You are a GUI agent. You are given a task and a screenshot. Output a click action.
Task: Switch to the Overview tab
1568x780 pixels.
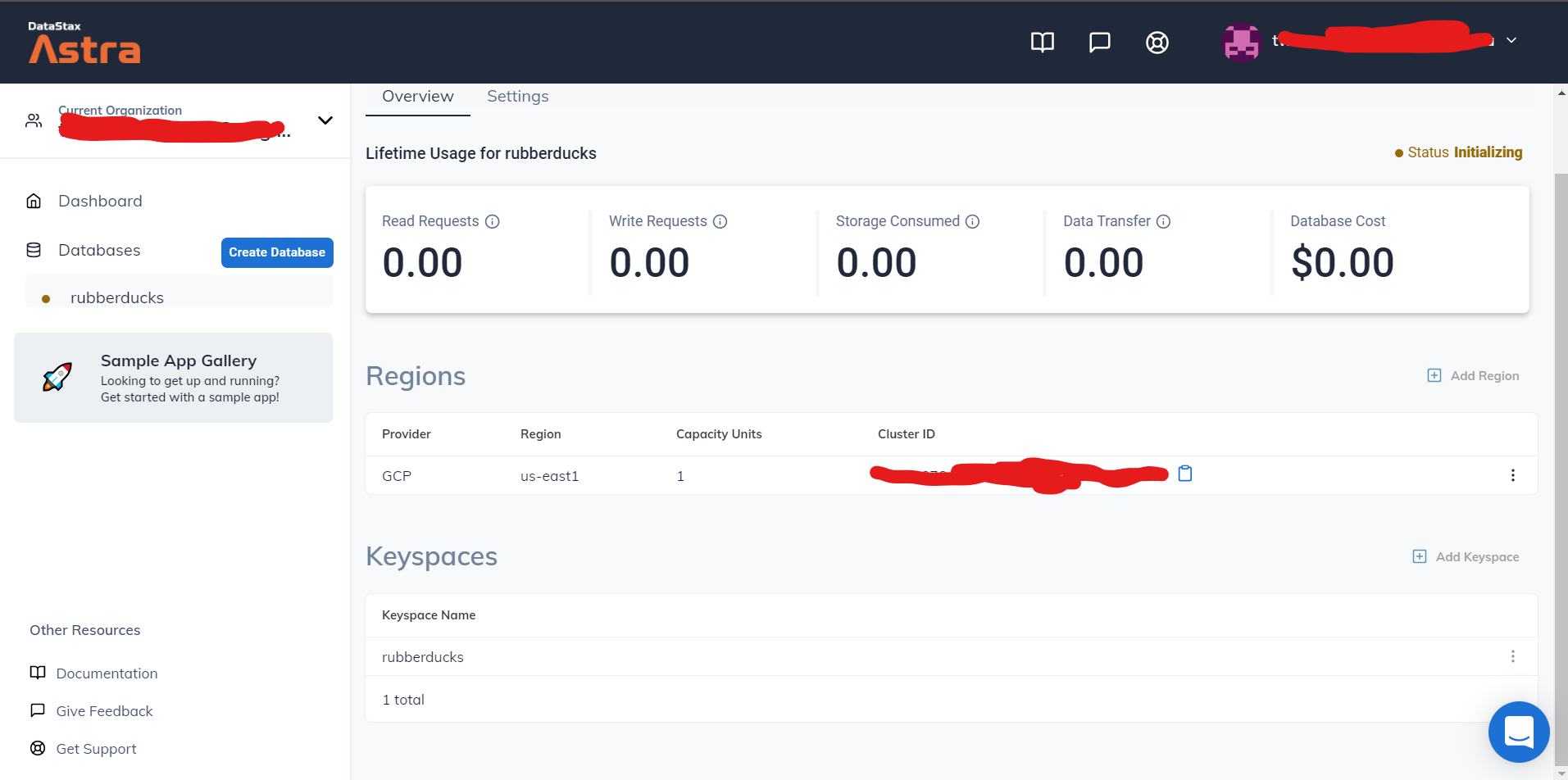pyautogui.click(x=418, y=97)
